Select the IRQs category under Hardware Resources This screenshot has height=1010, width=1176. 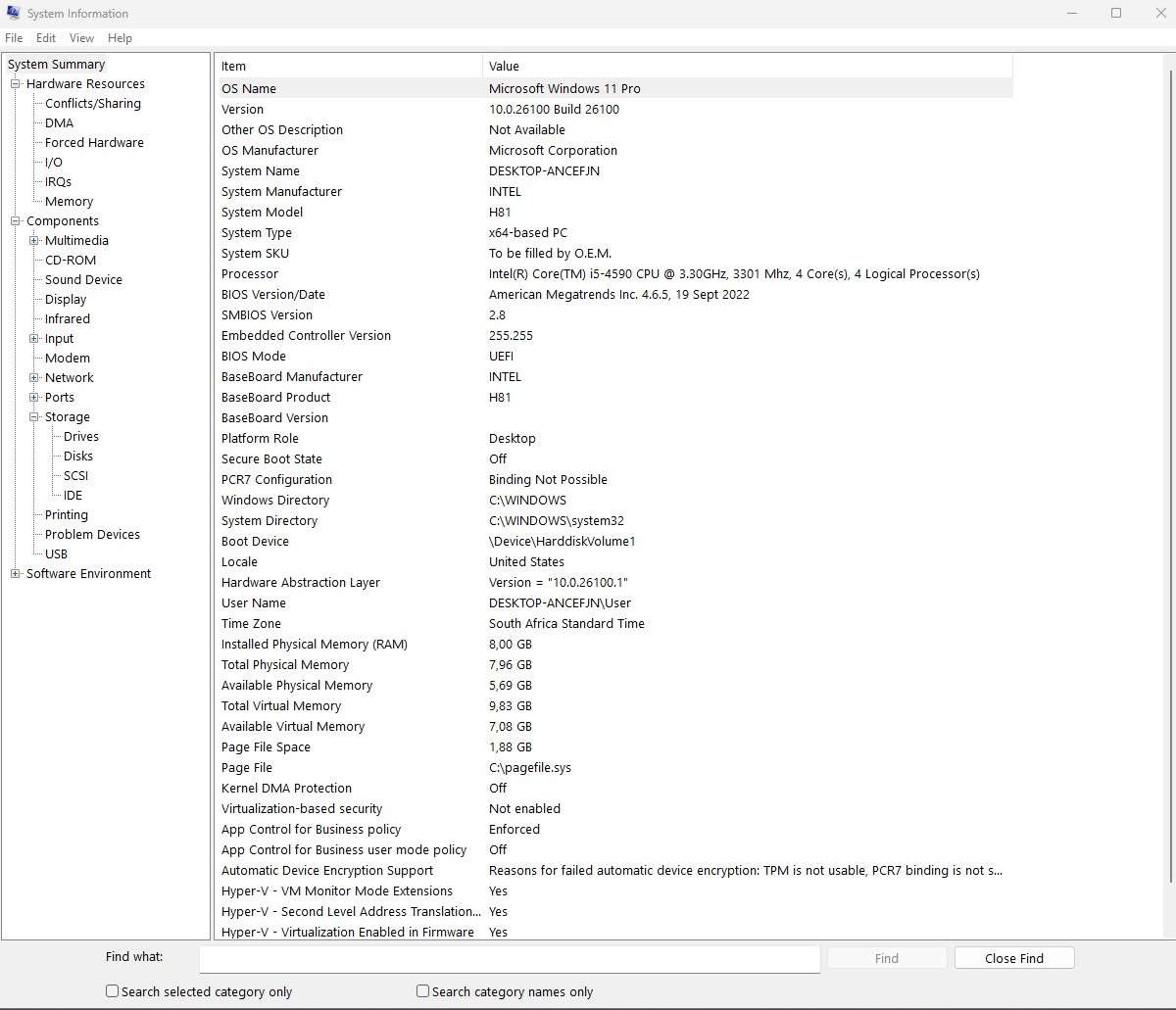57,181
